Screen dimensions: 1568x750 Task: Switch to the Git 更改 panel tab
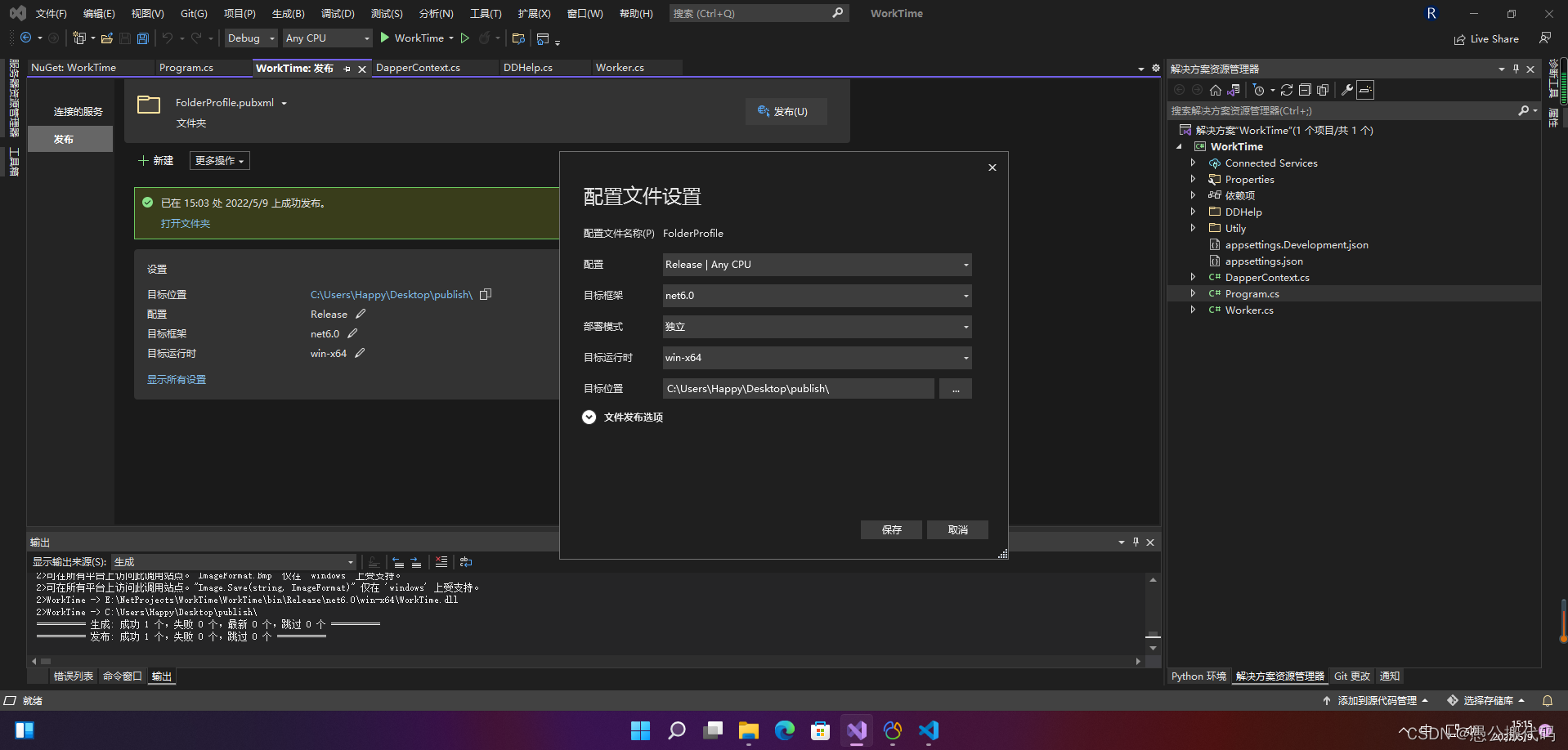[x=1351, y=676]
